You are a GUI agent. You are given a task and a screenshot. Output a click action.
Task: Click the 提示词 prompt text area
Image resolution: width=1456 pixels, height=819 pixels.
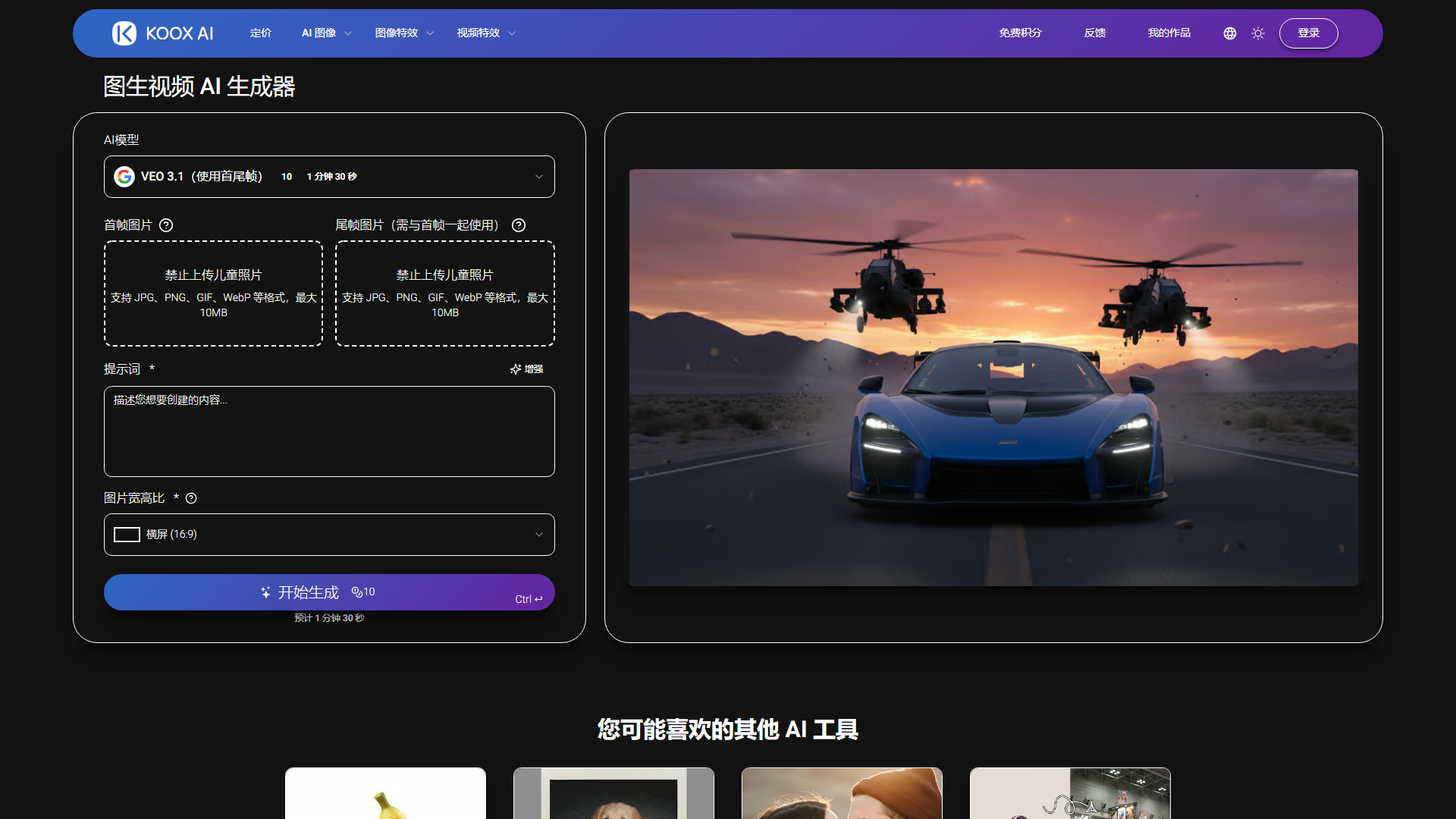click(329, 431)
